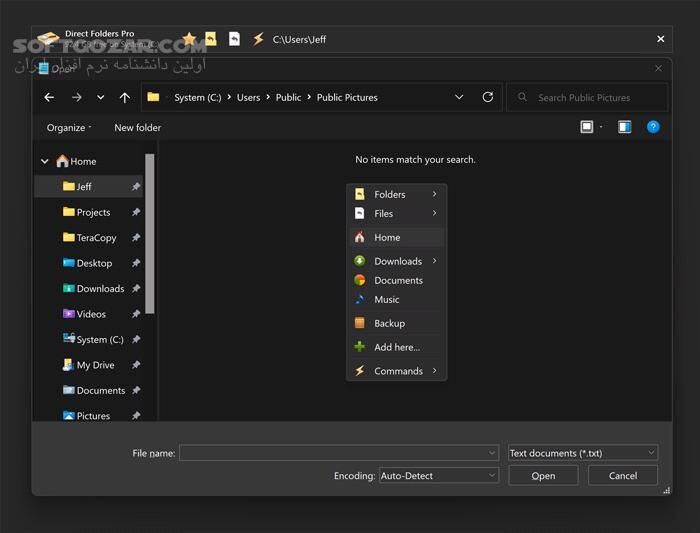Screen dimensions: 700x533
Task: Unpin Downloads using its pin icon
Action: click(136, 288)
